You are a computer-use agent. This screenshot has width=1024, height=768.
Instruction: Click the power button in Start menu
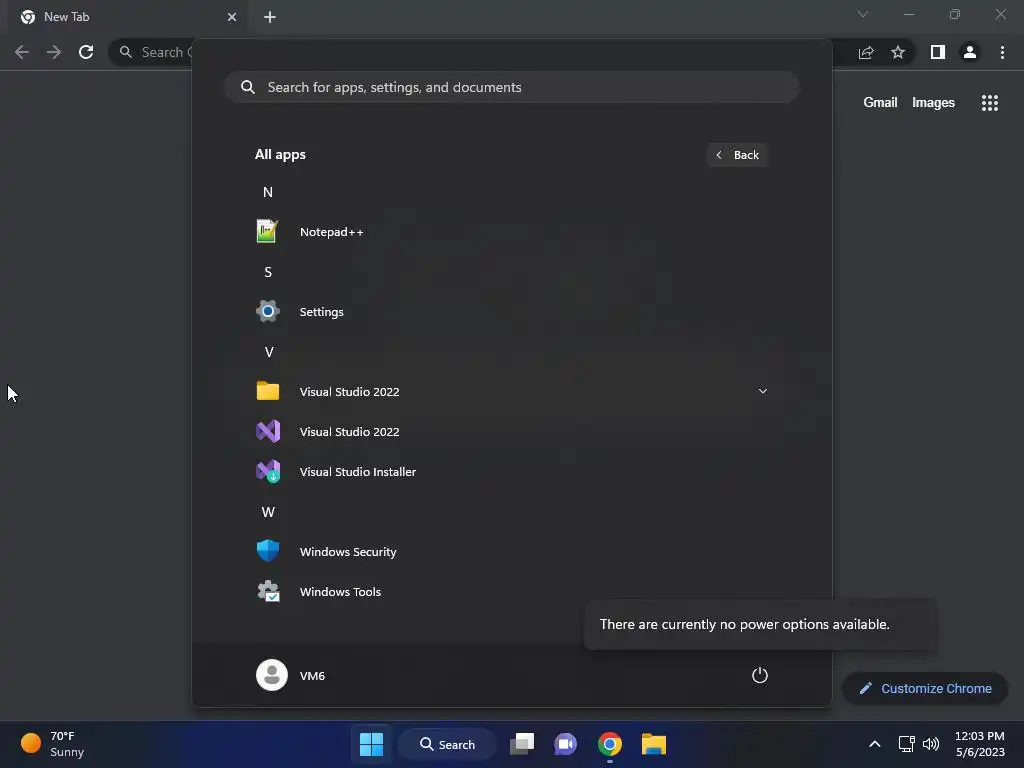[760, 675]
